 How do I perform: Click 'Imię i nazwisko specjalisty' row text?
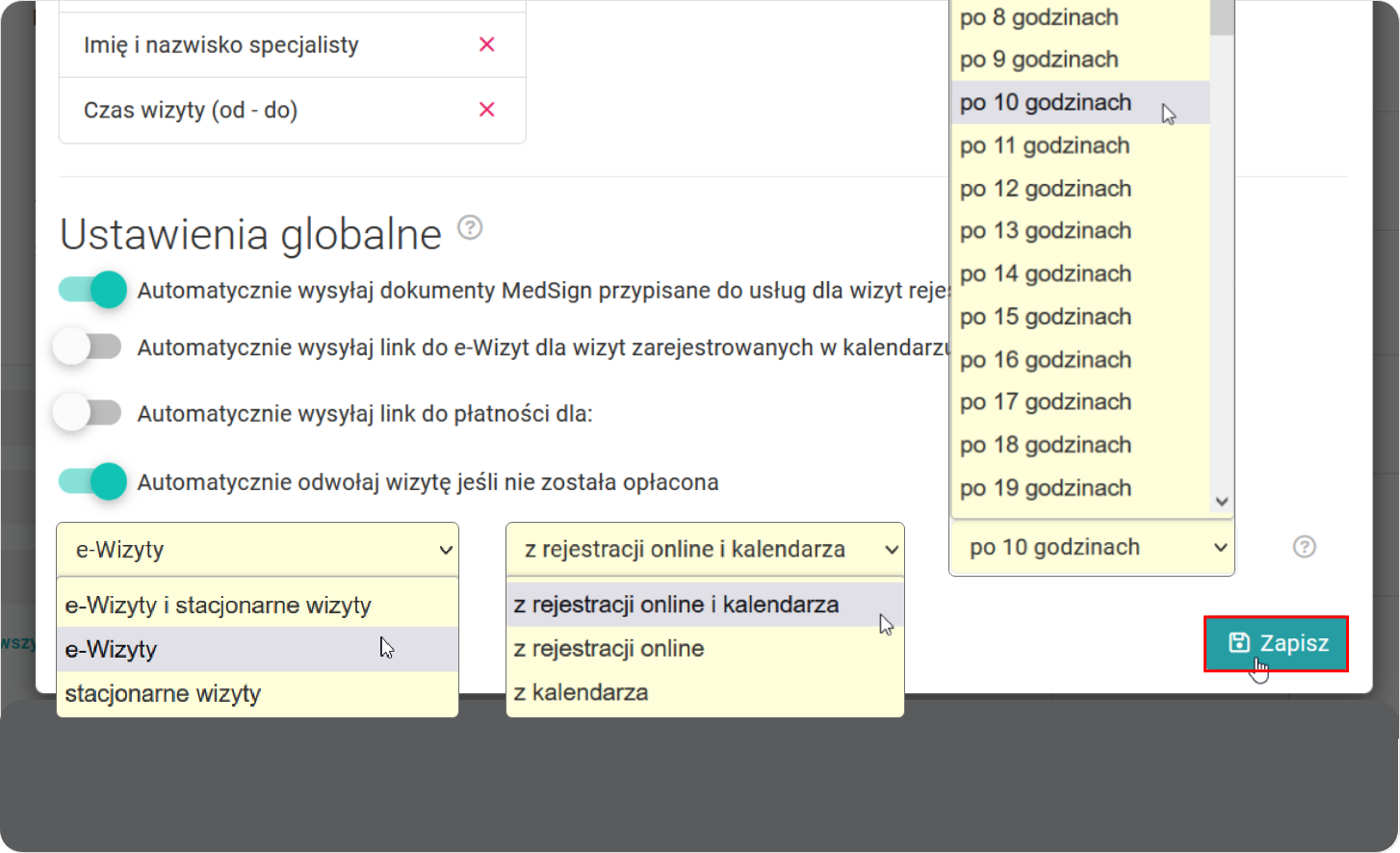tap(221, 45)
